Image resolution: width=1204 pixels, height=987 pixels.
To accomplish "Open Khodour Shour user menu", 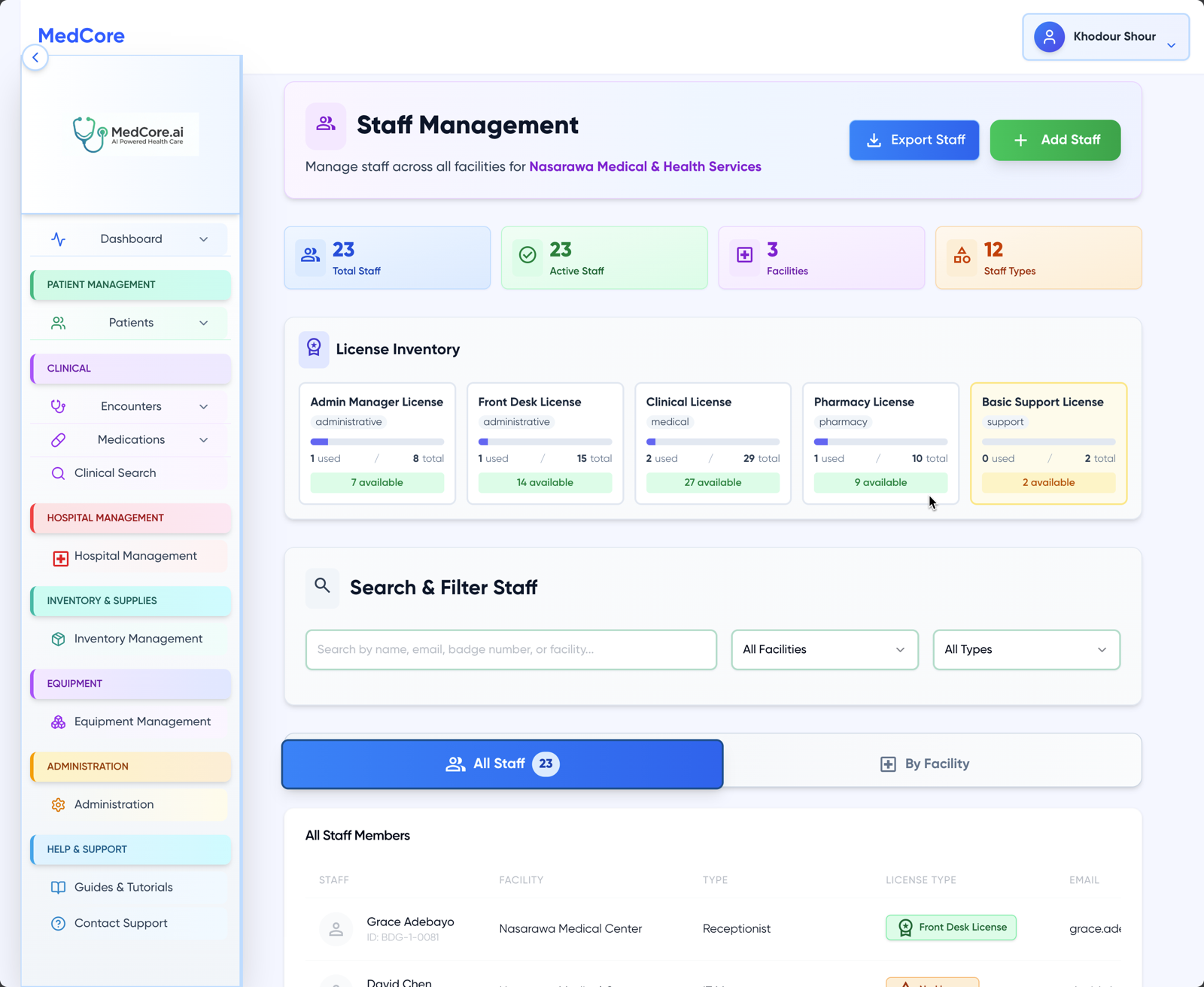I will (1105, 37).
